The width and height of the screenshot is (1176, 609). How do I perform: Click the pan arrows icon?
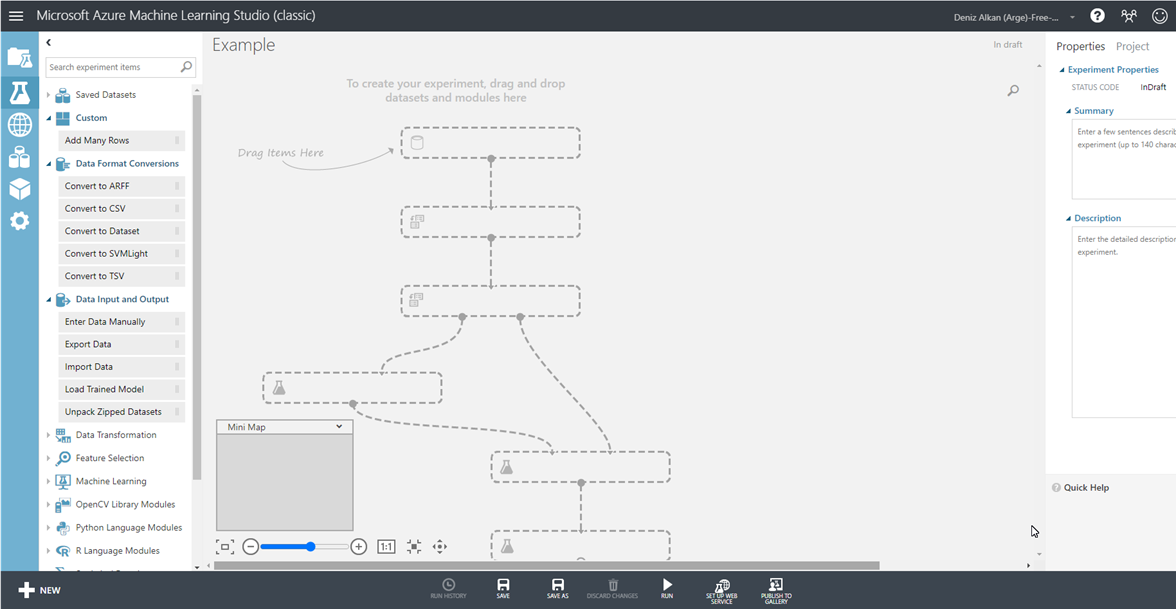coord(440,547)
